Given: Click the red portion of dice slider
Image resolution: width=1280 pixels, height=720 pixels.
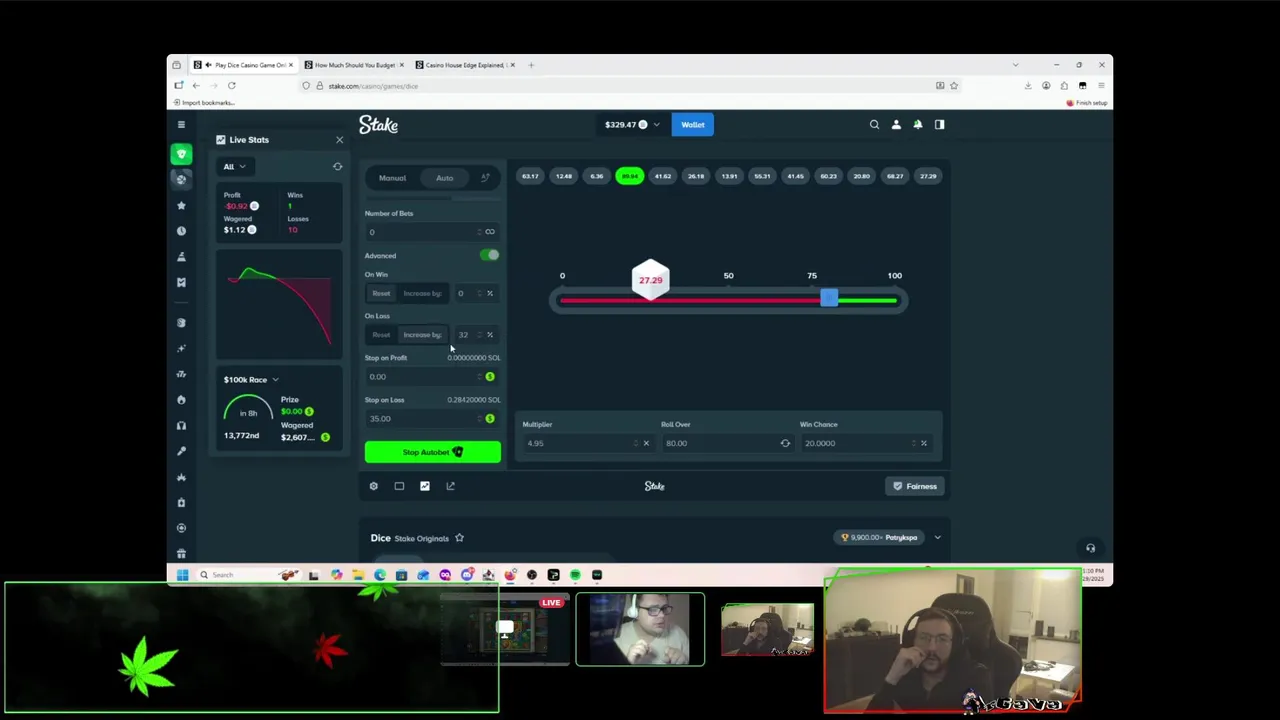Looking at the screenshot, I should pos(690,300).
